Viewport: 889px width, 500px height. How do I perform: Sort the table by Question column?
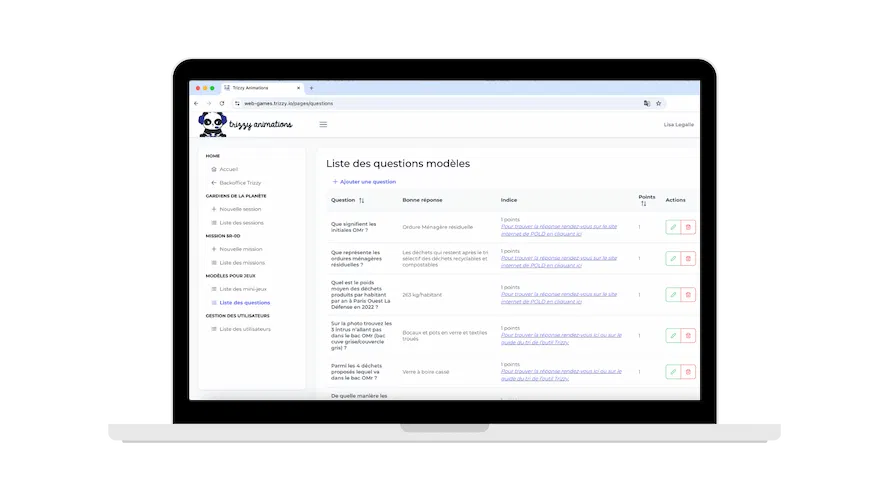pyautogui.click(x=361, y=200)
